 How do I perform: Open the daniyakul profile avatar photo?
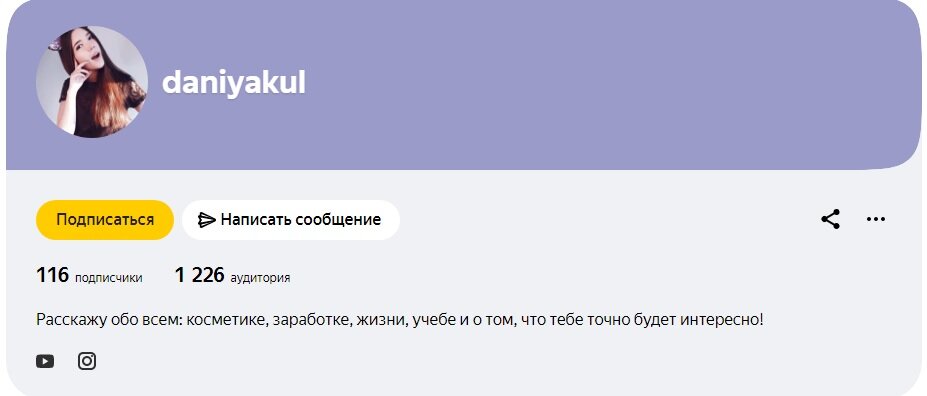click(92, 82)
